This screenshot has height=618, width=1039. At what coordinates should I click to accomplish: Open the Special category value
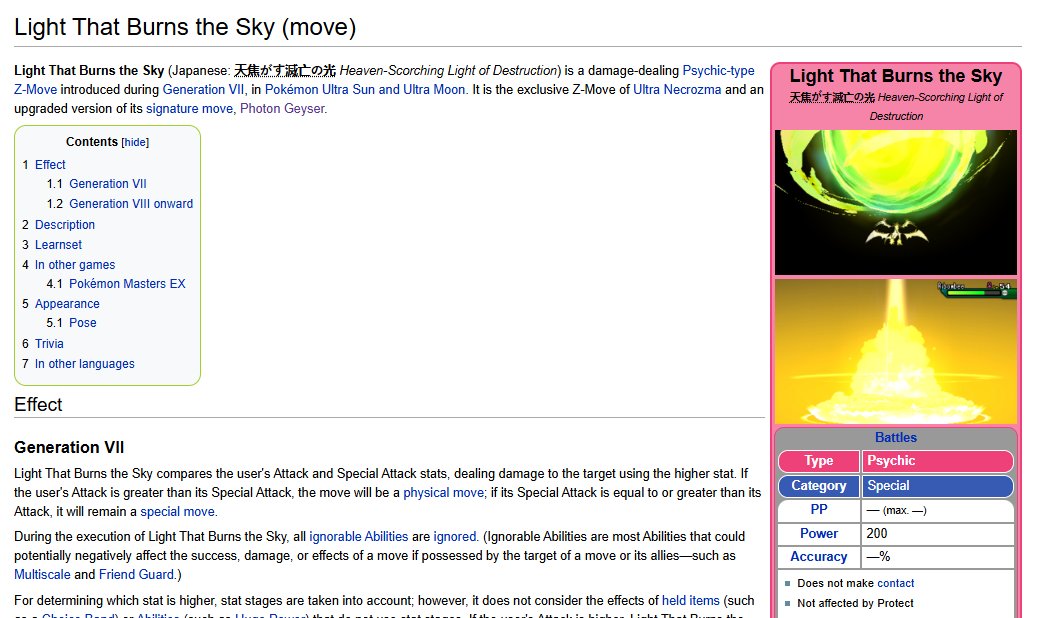click(888, 486)
